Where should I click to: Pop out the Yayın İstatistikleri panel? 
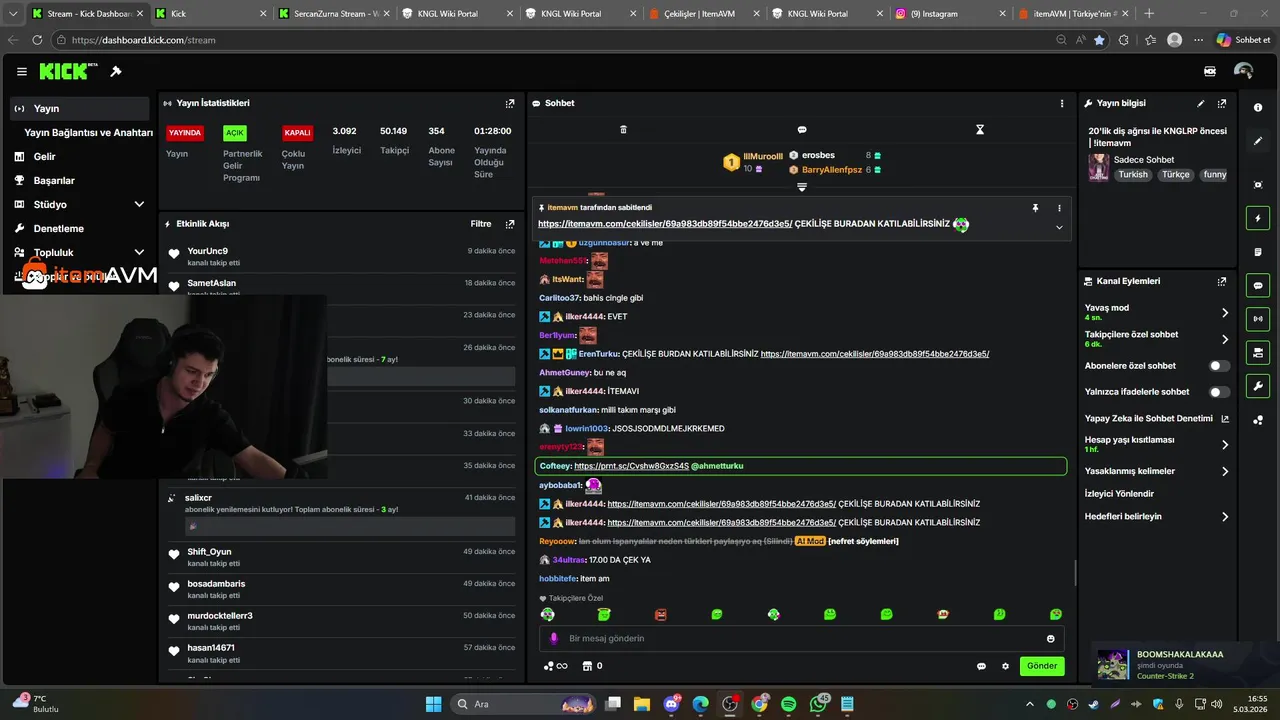coord(510,103)
